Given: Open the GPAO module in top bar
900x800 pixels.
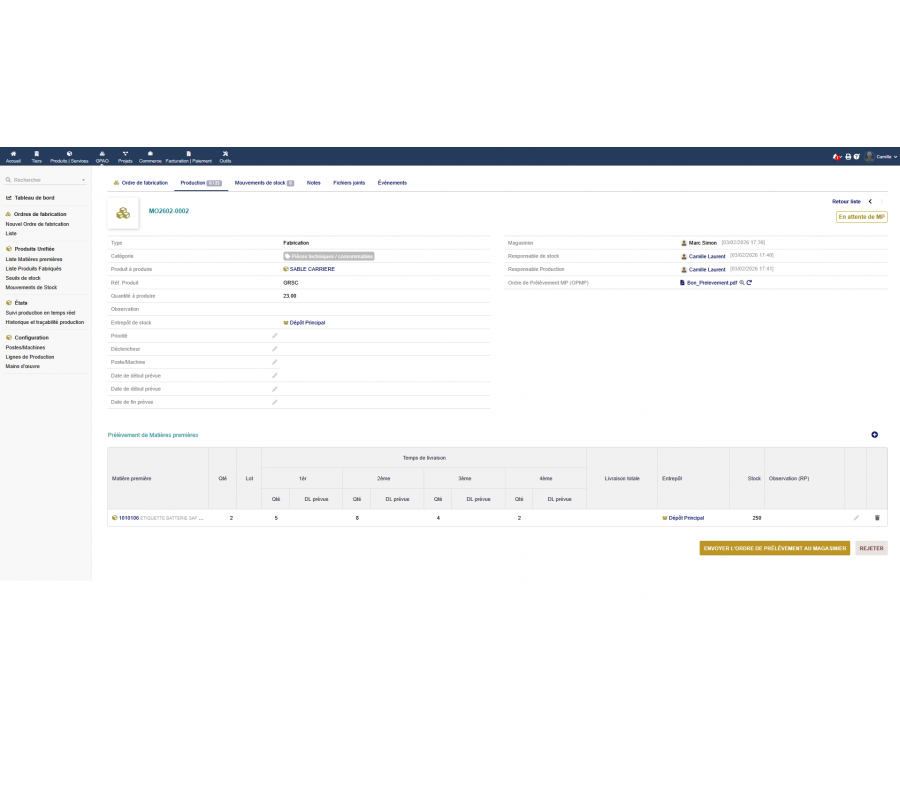Looking at the screenshot, I should pyautogui.click(x=102, y=156).
